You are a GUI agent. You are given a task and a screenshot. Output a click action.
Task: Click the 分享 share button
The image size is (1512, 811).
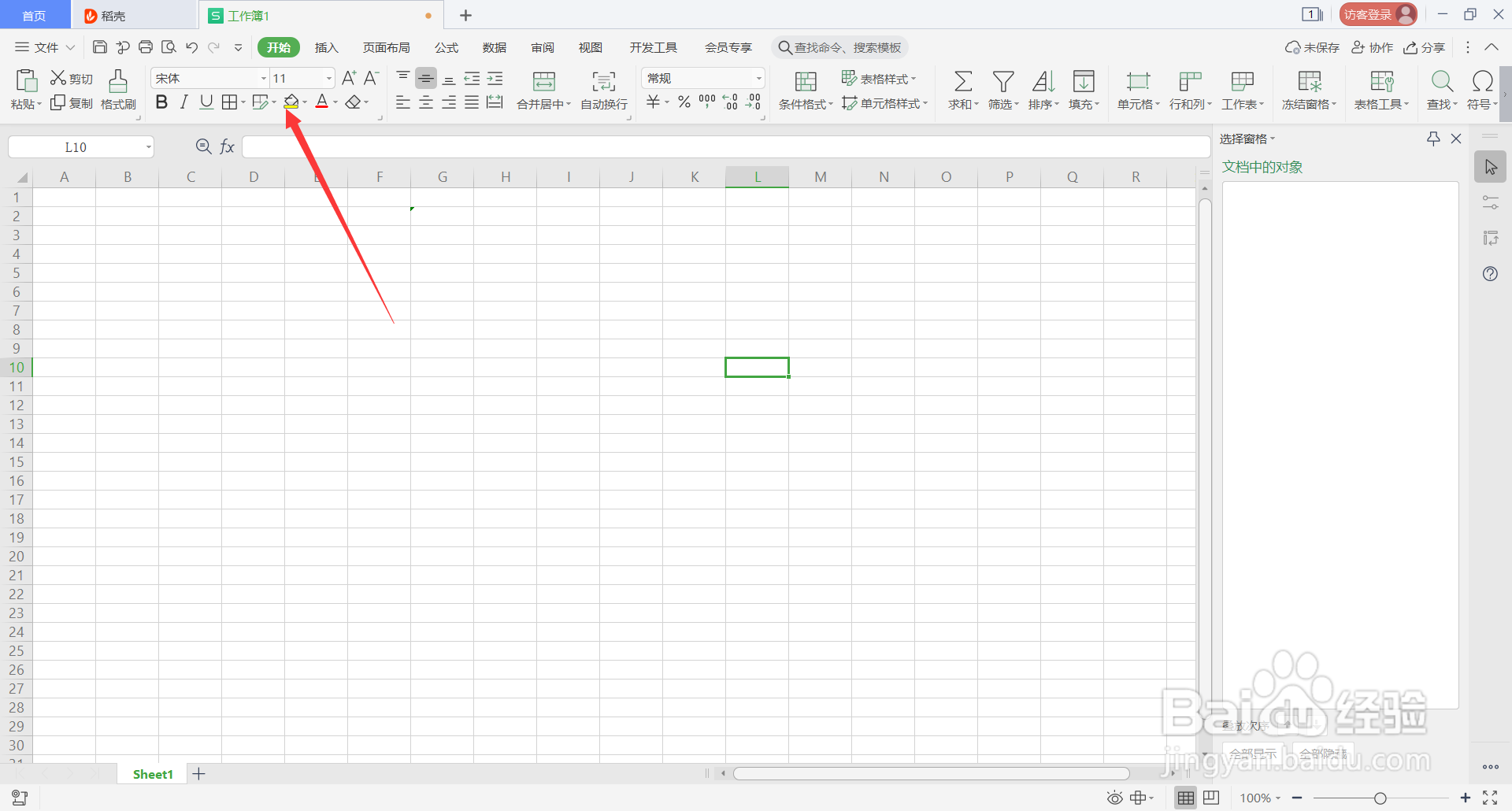tap(1424, 47)
